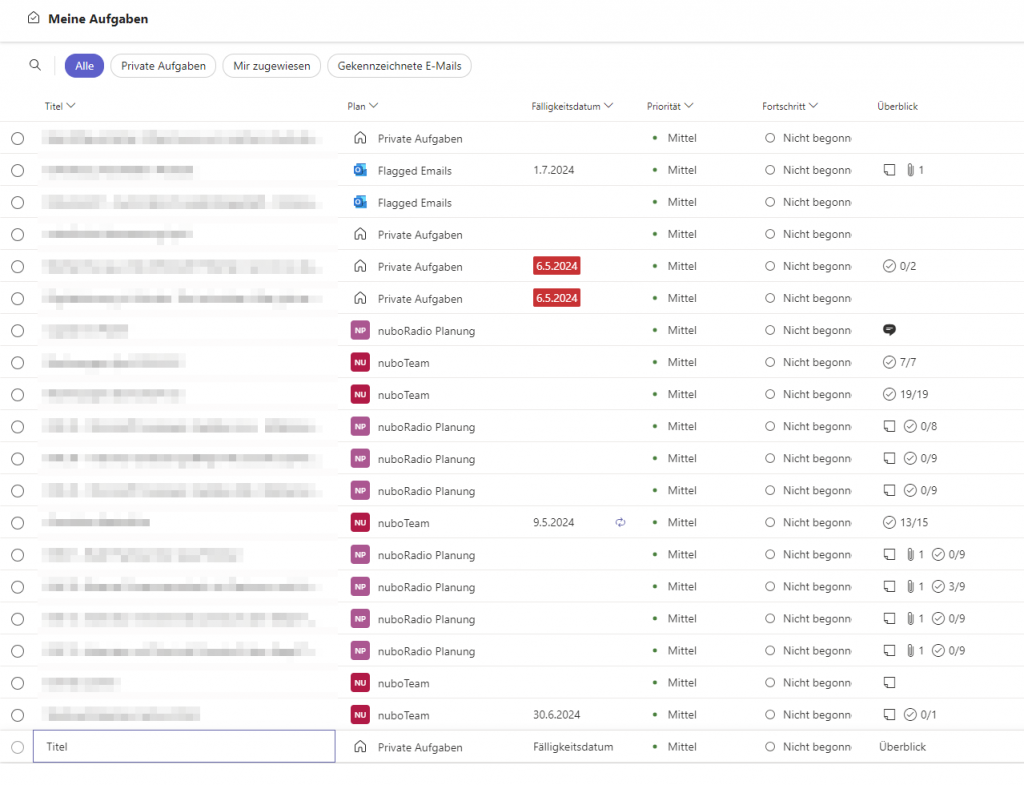Click NU badge in the 19/19 row

point(360,394)
